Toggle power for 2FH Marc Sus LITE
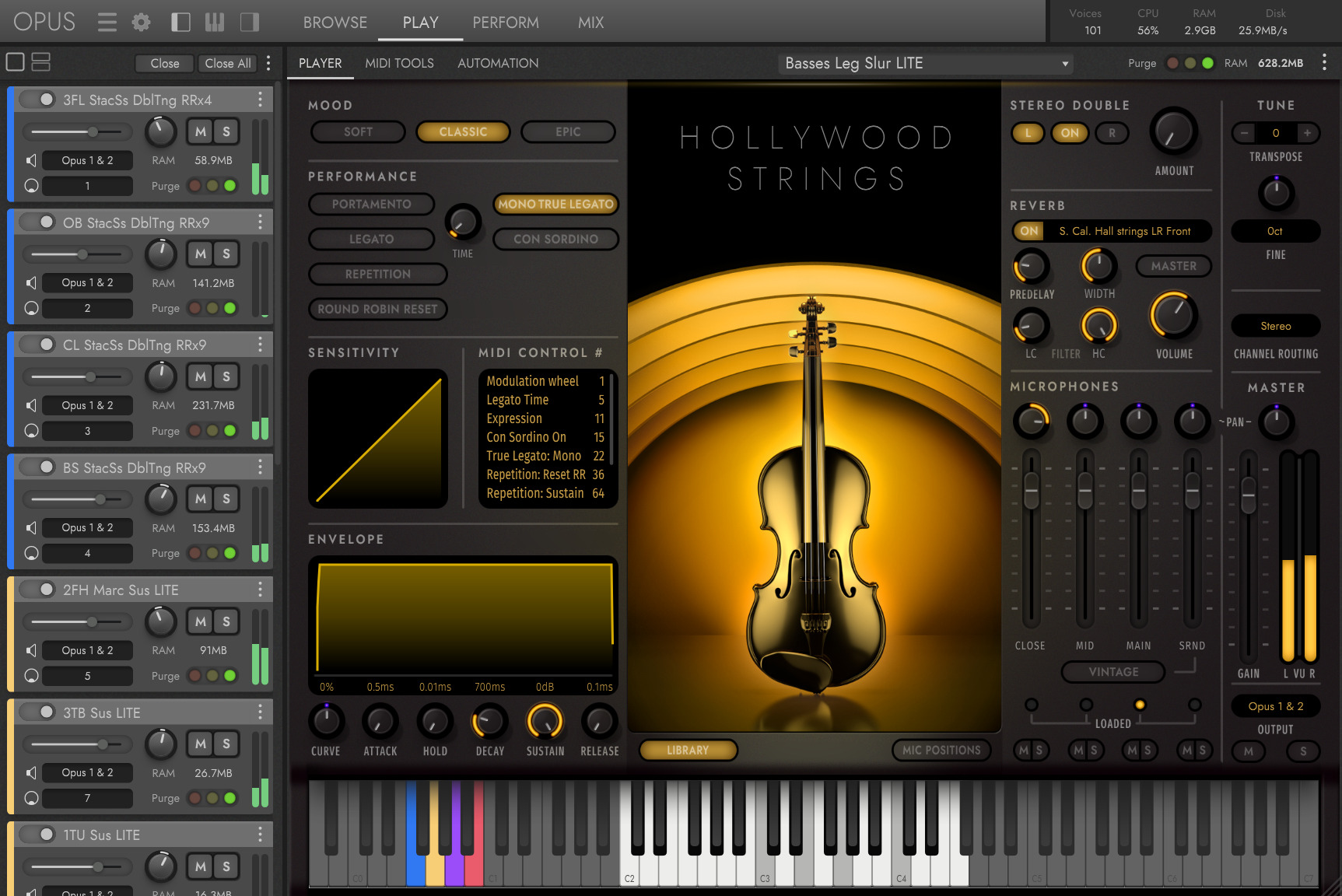 (x=38, y=590)
